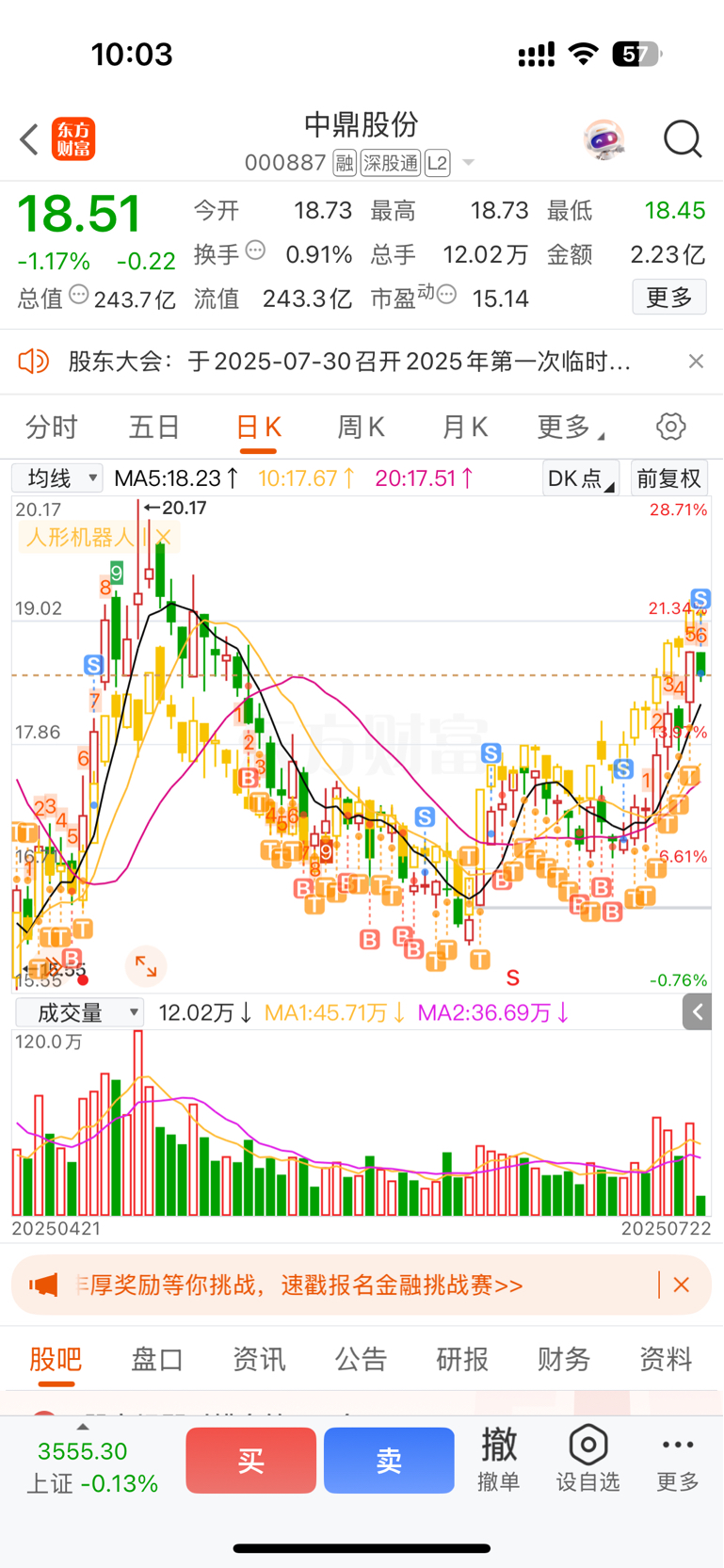Expand the stock title dropdown arrow
Viewport: 724px width, 1568px height.
coord(468,164)
